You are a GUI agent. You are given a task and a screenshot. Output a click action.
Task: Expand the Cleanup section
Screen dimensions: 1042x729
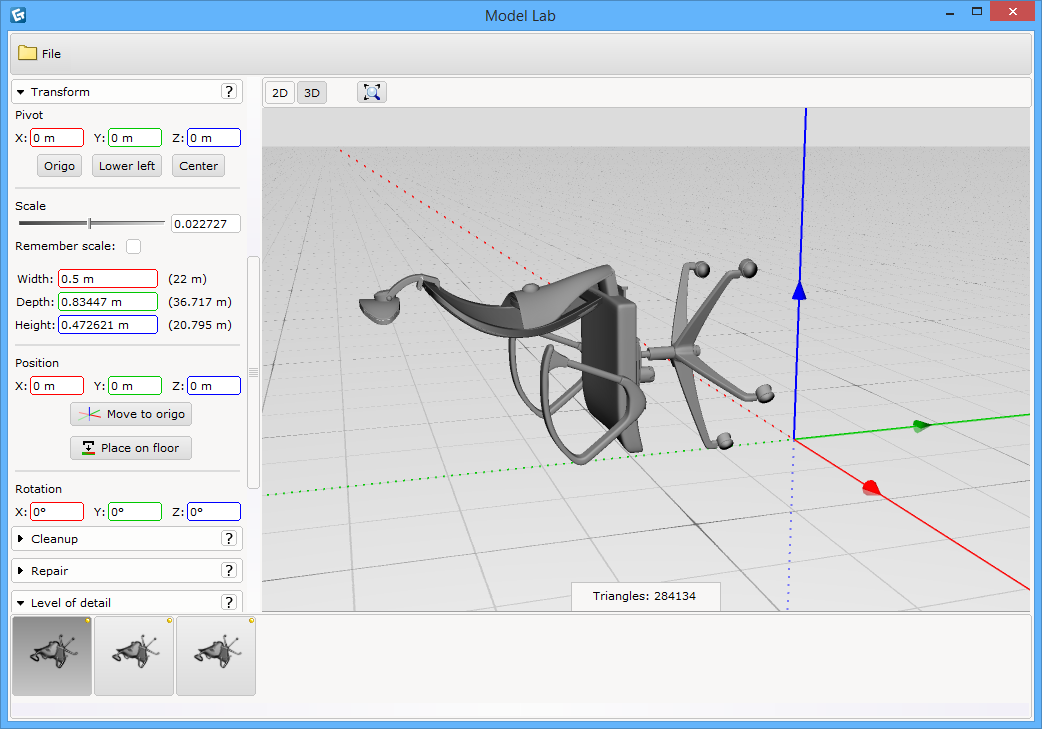(x=21, y=539)
